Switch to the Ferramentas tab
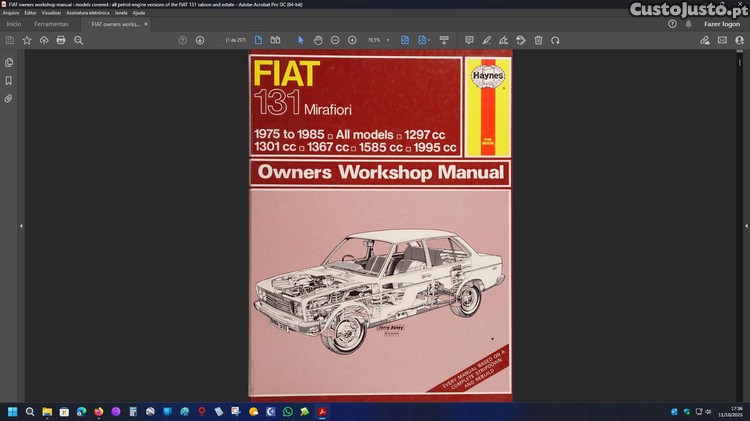Viewport: 750px width, 421px height. click(51, 23)
